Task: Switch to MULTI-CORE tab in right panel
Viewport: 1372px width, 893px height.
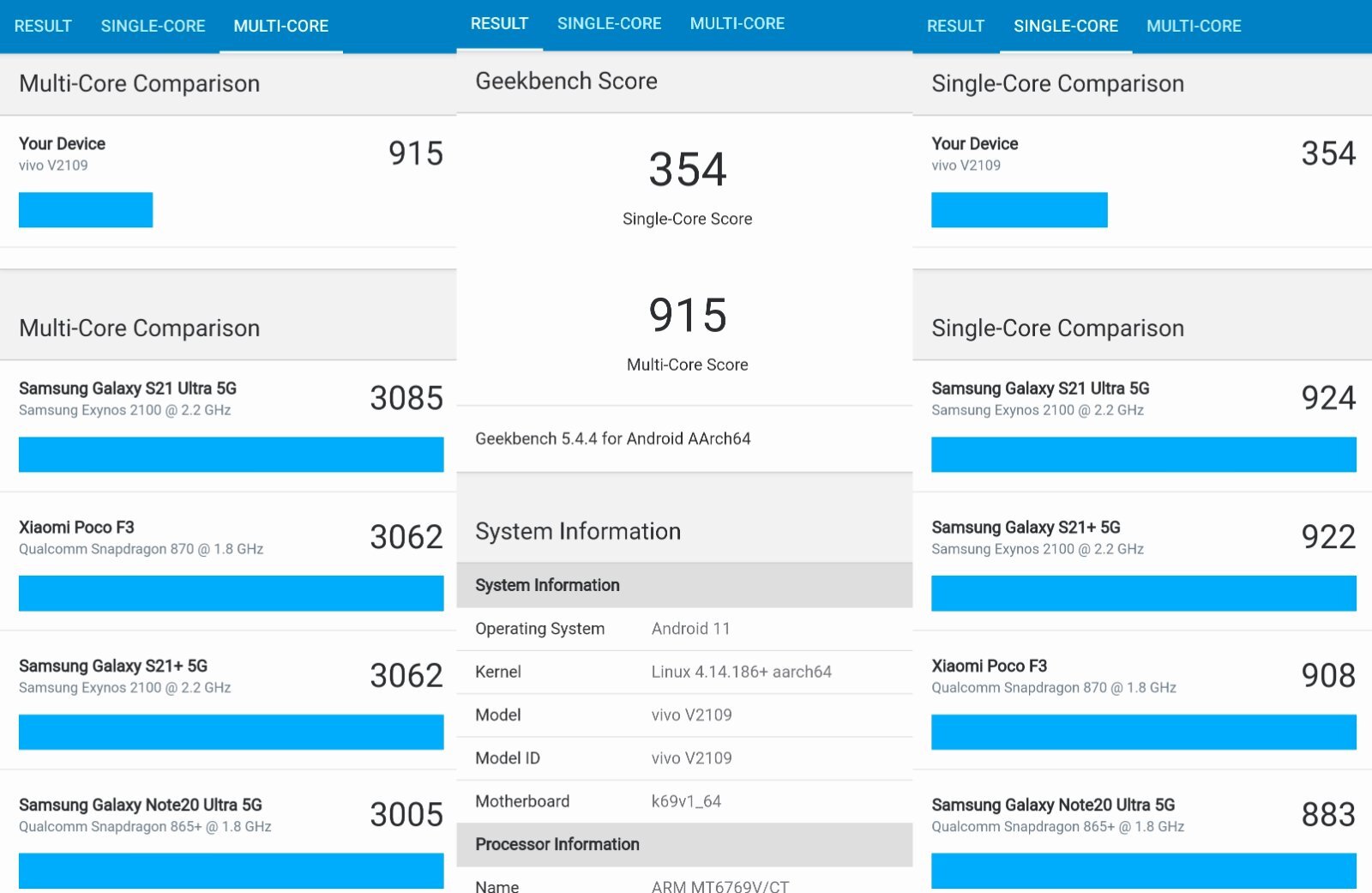Action: (x=1194, y=26)
